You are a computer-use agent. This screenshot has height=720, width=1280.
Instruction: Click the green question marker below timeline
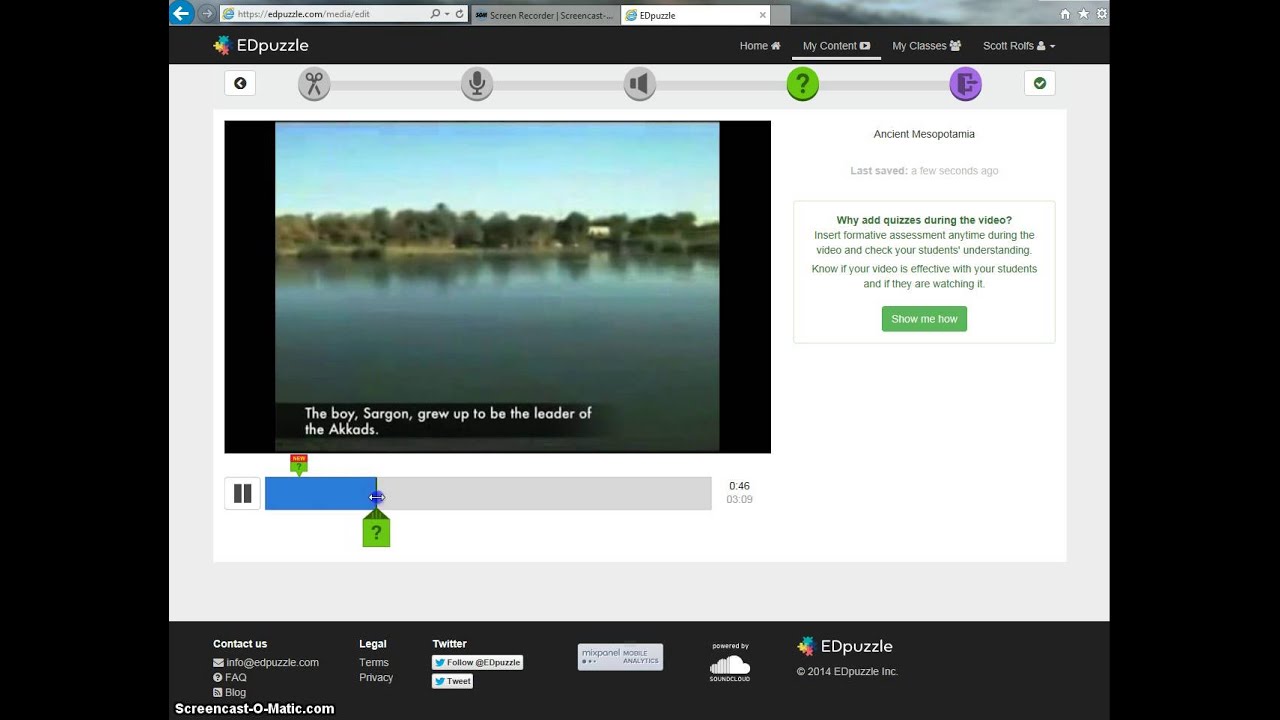(x=376, y=529)
